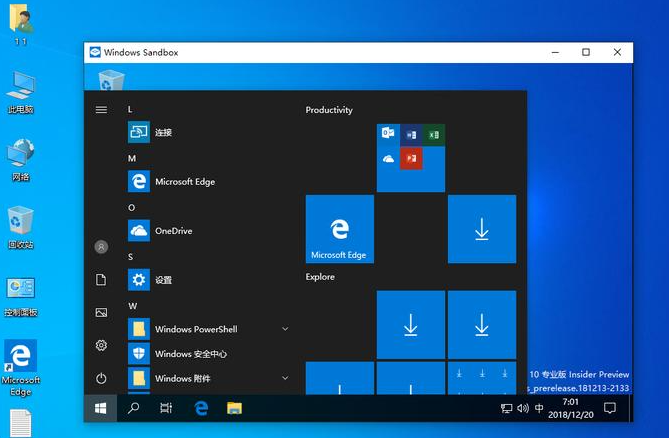This screenshot has height=438, width=669.
Task: Click the clock showing 7:01 2018/12/20
Action: pos(570,408)
